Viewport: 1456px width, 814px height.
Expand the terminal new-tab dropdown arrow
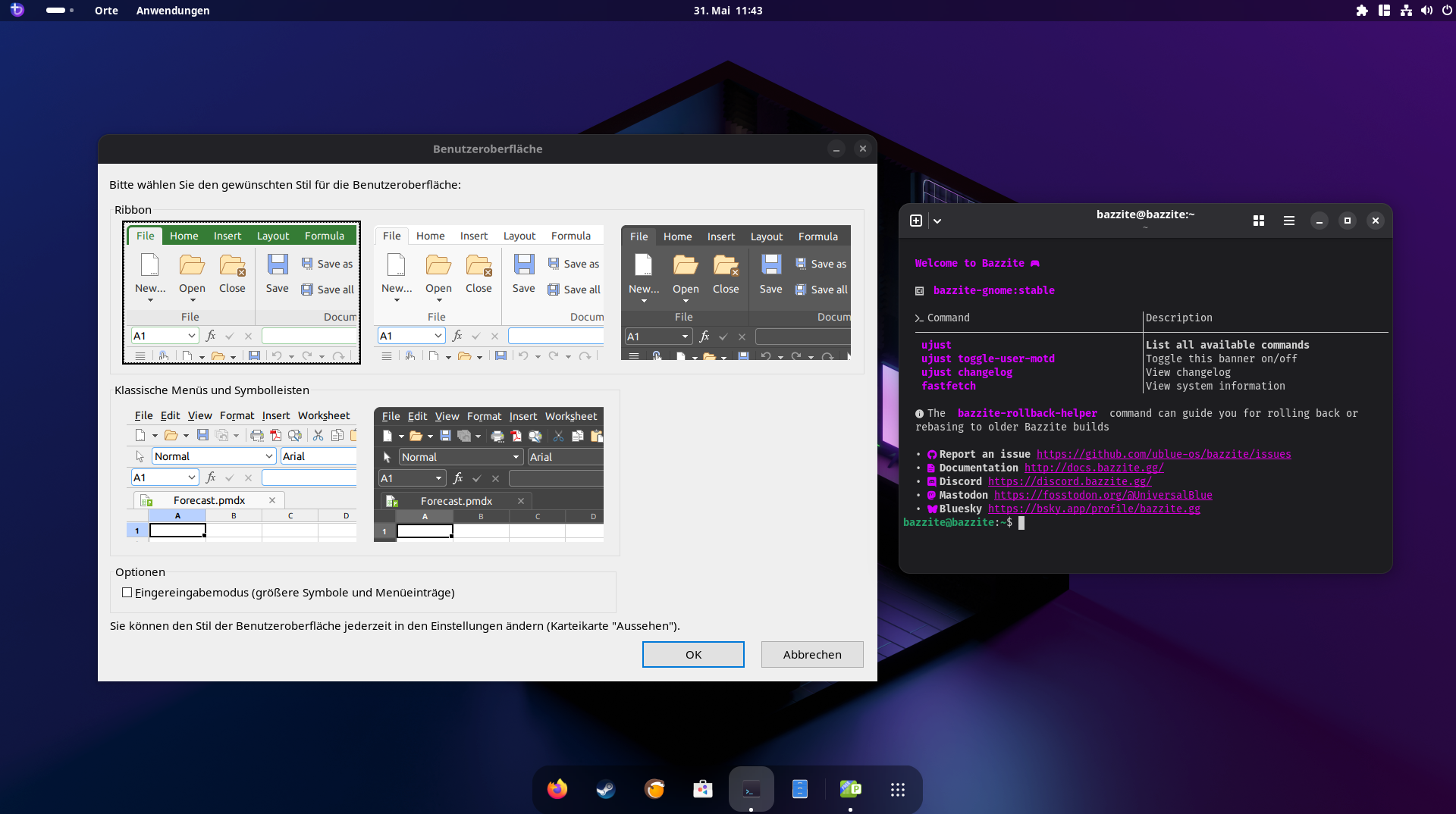(x=937, y=221)
